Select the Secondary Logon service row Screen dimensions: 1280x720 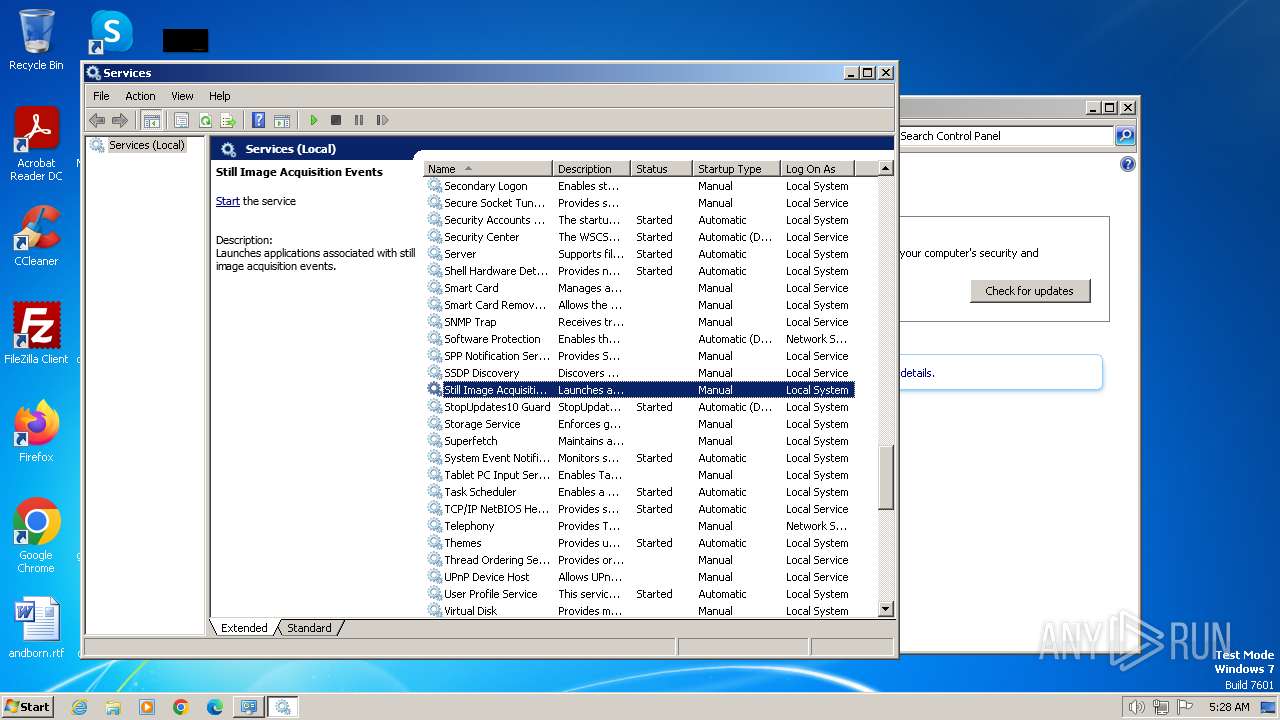(x=640, y=186)
